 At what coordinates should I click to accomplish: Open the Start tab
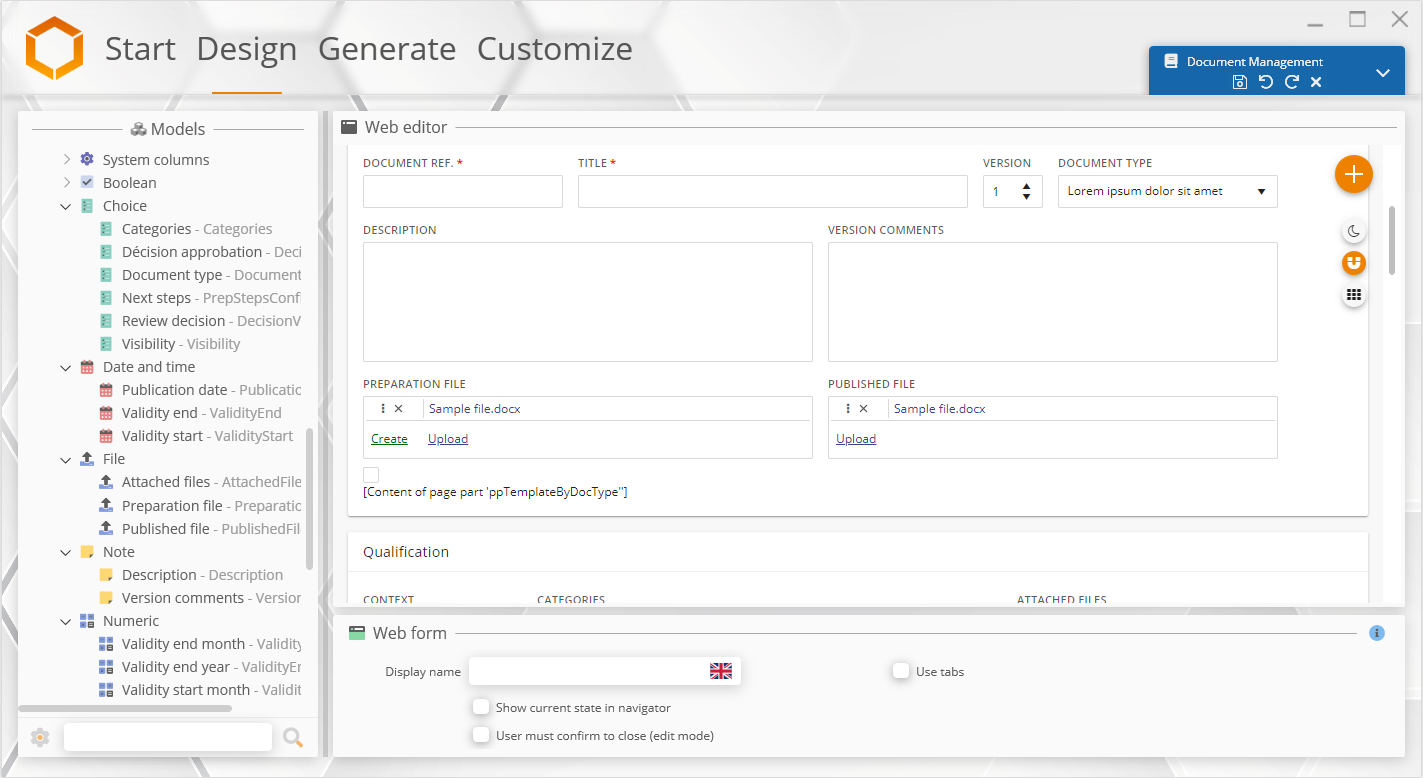click(x=140, y=49)
